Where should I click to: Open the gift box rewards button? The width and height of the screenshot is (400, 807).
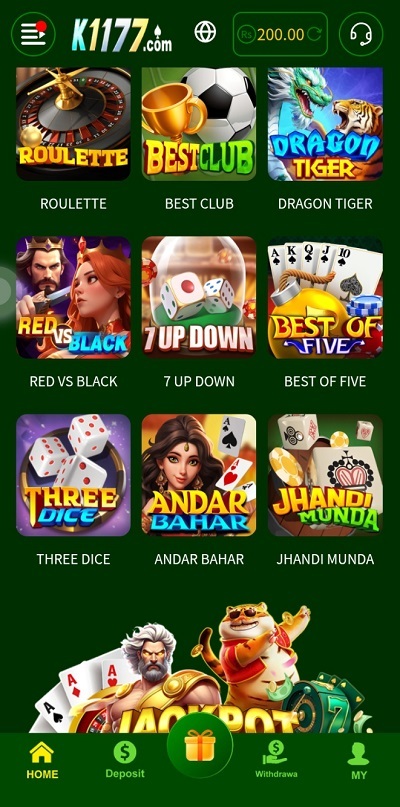click(200, 745)
